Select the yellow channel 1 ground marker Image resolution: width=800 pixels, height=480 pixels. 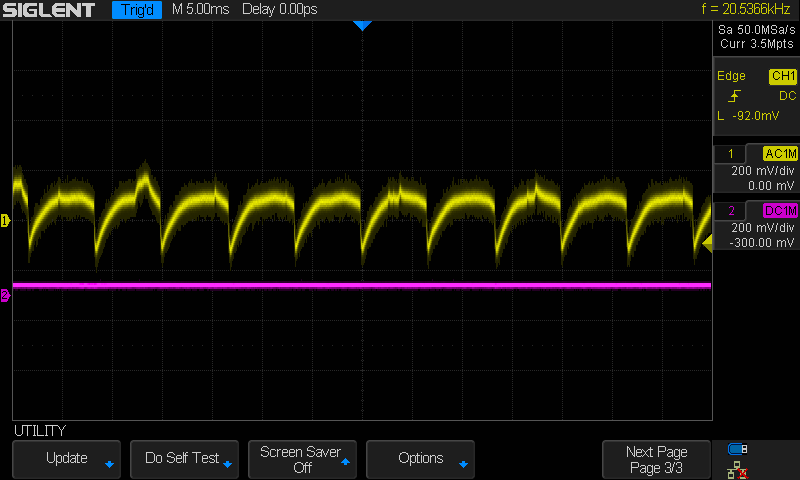(5, 220)
